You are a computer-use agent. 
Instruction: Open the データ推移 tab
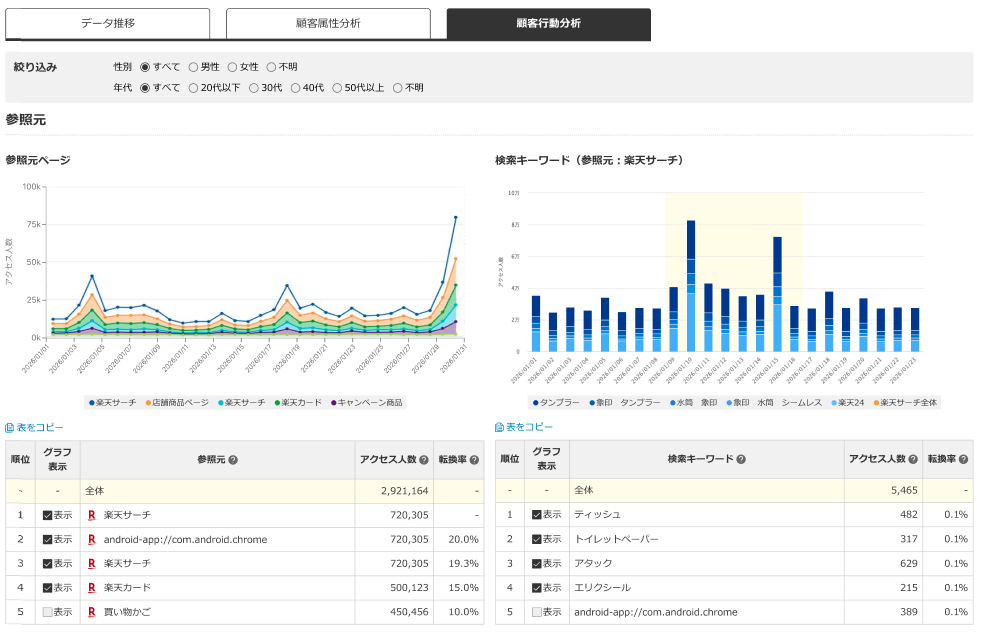[108, 23]
